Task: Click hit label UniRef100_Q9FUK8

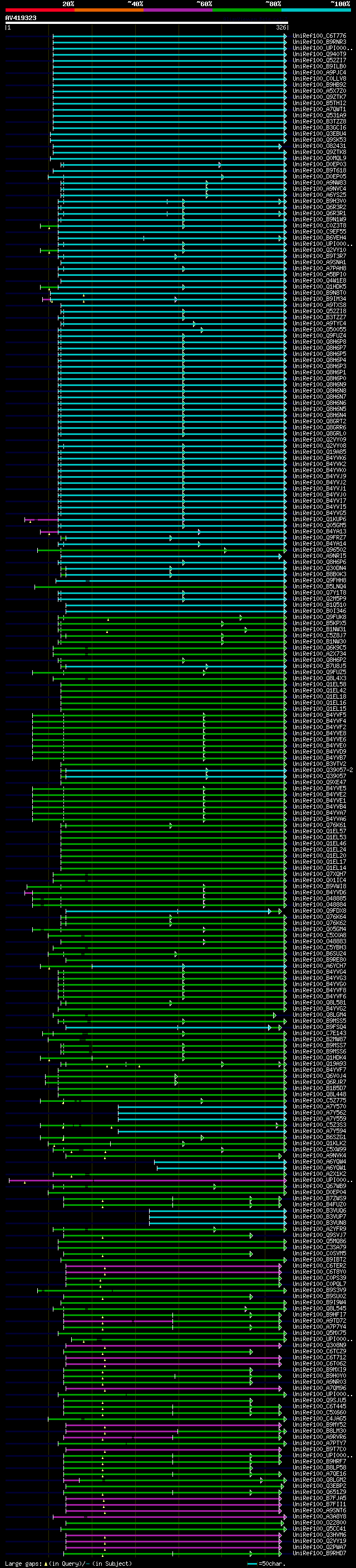Action: [x=319, y=617]
